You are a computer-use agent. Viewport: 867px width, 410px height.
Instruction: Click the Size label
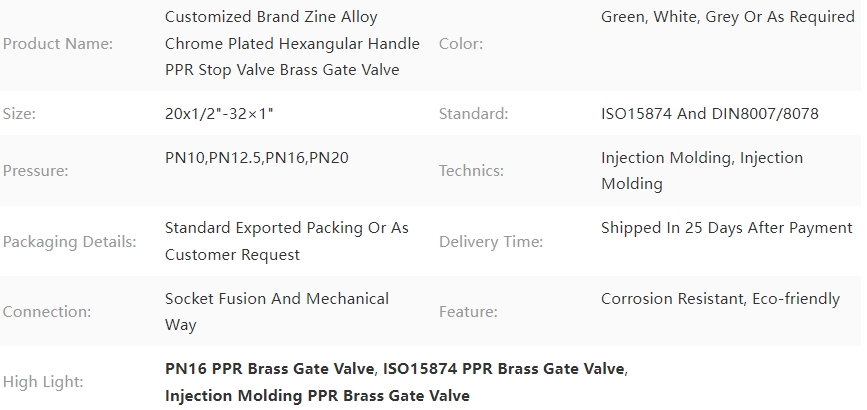19,113
